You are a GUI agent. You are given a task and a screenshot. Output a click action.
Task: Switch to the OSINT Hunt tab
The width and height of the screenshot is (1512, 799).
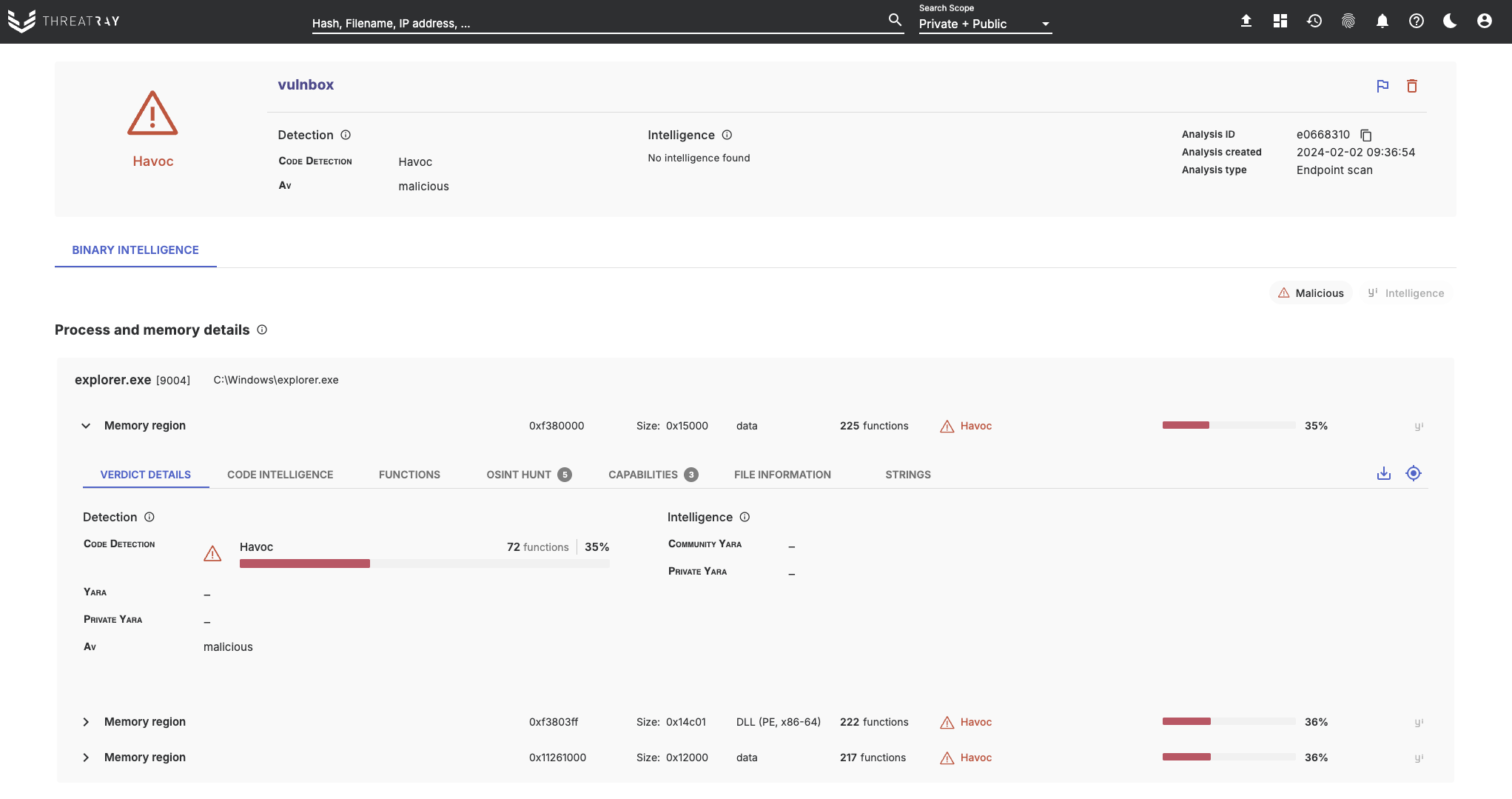coord(528,475)
